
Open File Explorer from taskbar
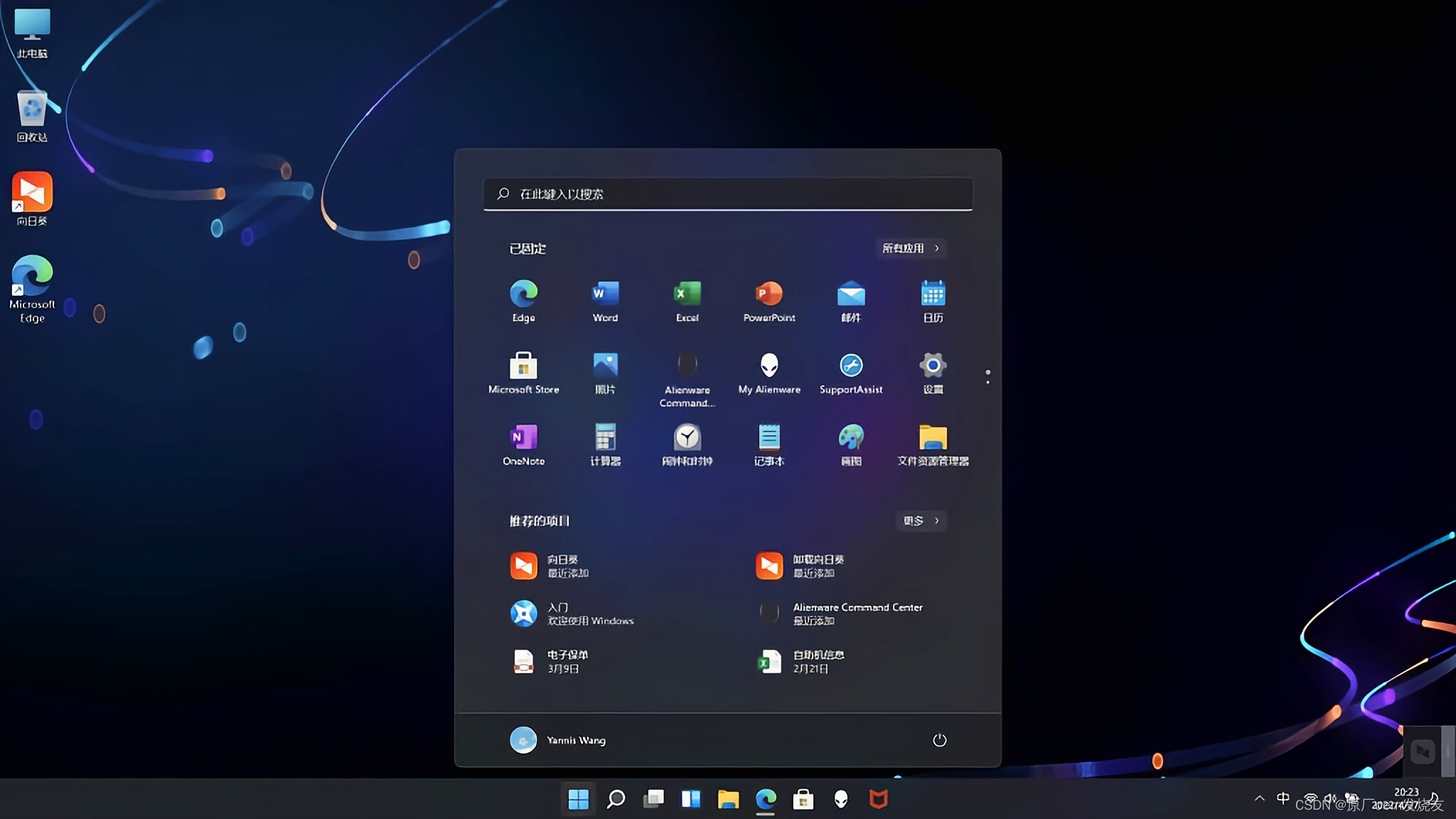[728, 799]
